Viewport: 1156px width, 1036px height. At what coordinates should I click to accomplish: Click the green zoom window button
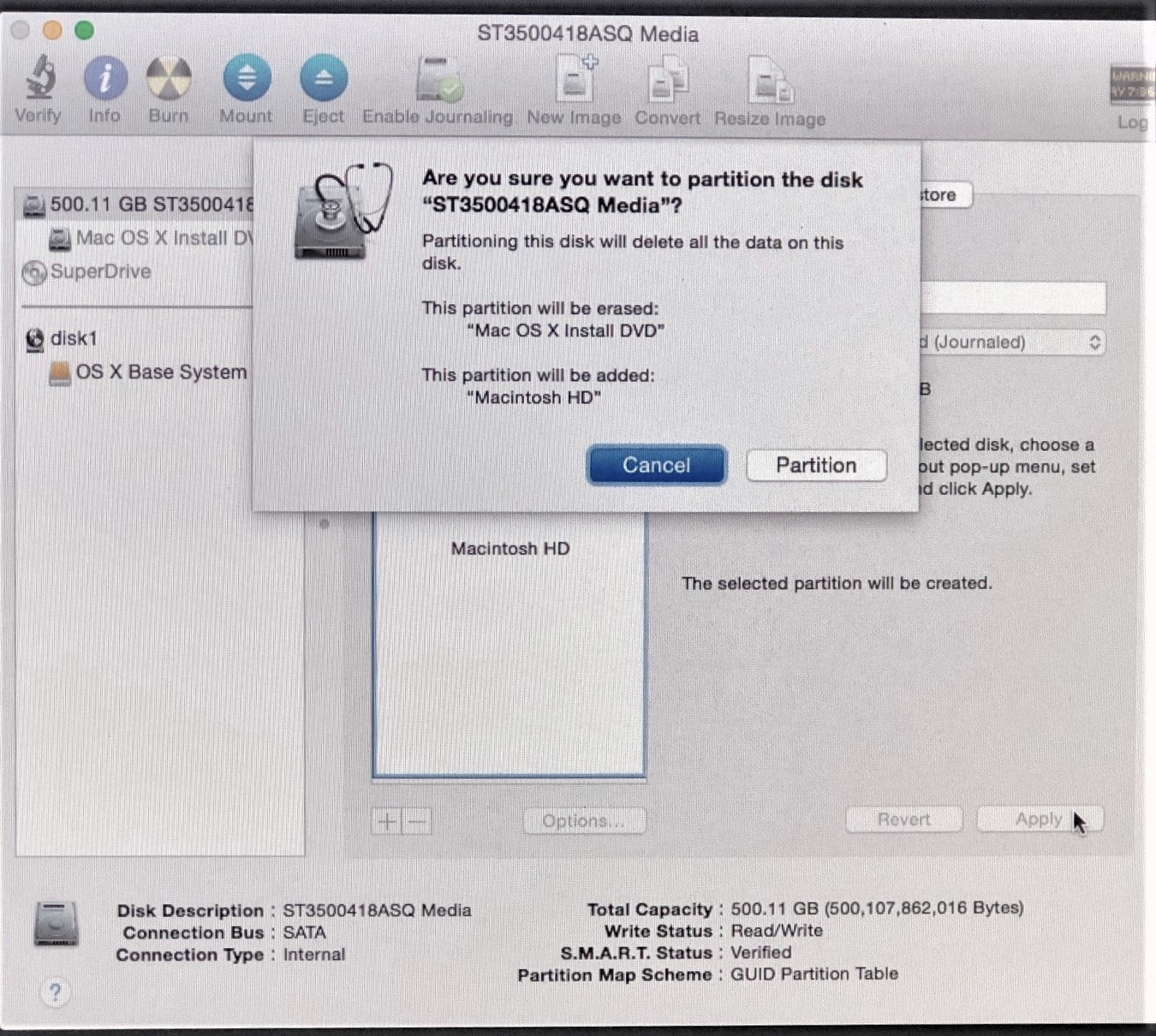(84, 31)
